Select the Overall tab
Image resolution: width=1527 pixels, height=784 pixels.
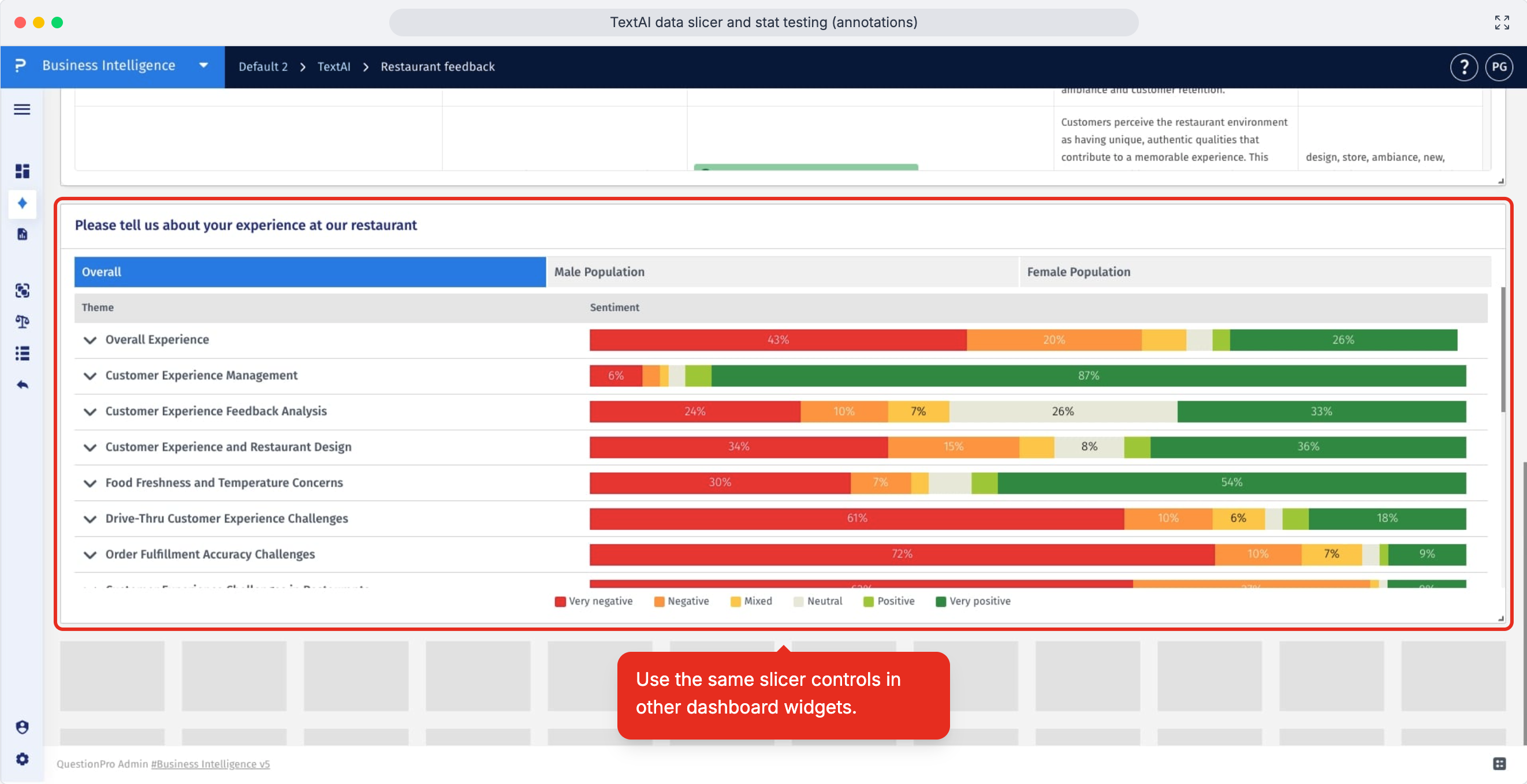click(310, 272)
